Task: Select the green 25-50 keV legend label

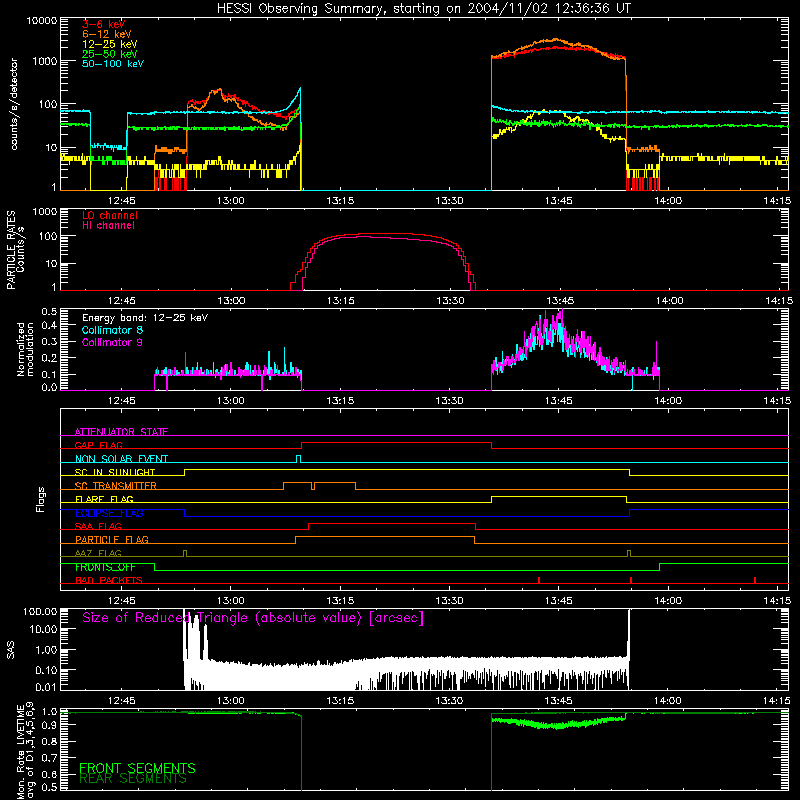Action: pyautogui.click(x=110, y=54)
